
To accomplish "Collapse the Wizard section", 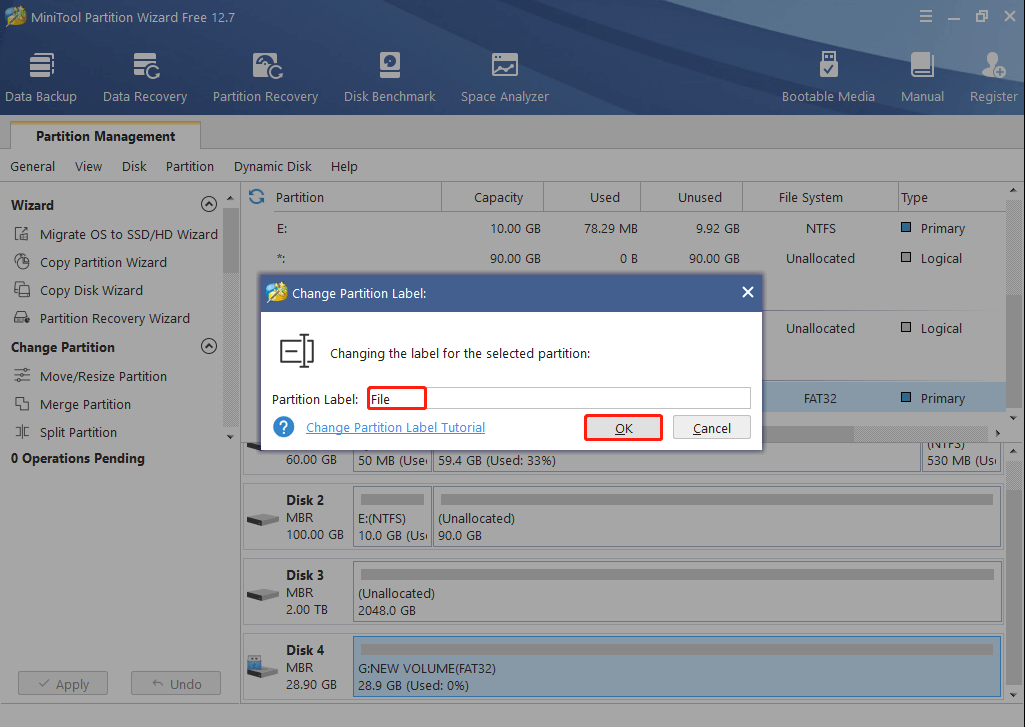I will coord(209,205).
